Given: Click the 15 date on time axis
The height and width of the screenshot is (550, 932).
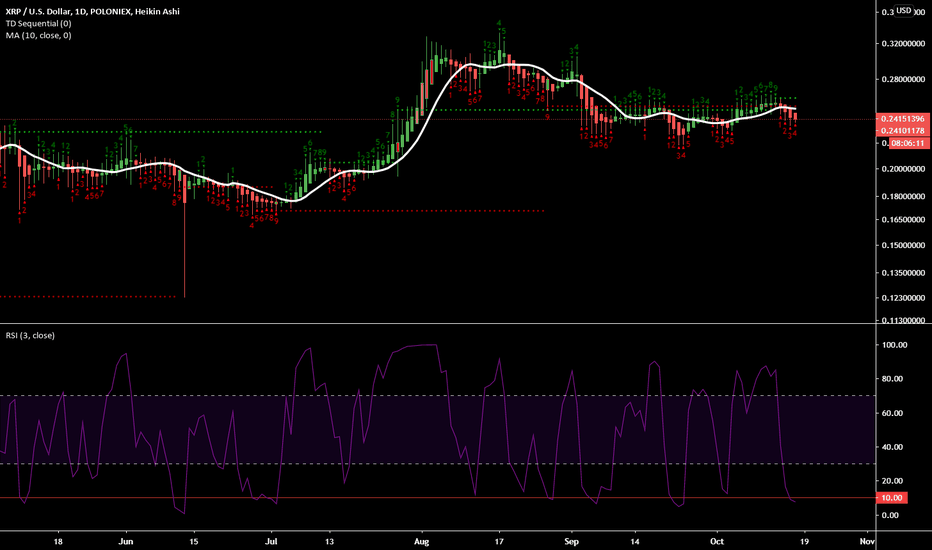Looking at the screenshot, I should click(x=193, y=542).
